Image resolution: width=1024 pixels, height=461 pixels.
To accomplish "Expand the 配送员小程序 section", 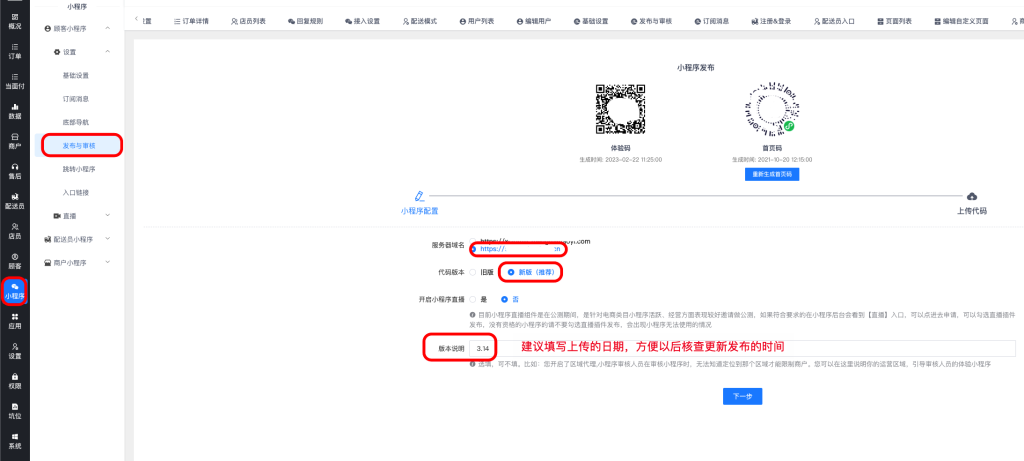I will click(x=107, y=239).
